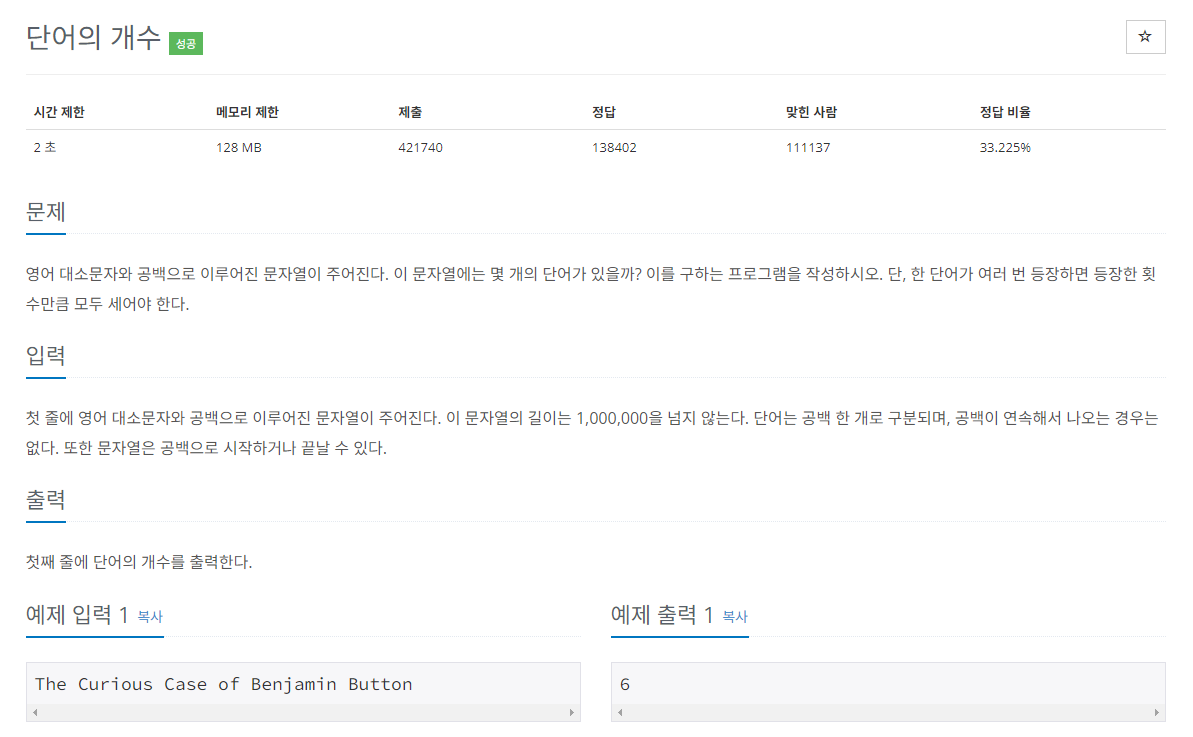Screen dimensions: 1193x737
Task: Click 복사 next to 예제 출력 1
Action: tap(733, 618)
